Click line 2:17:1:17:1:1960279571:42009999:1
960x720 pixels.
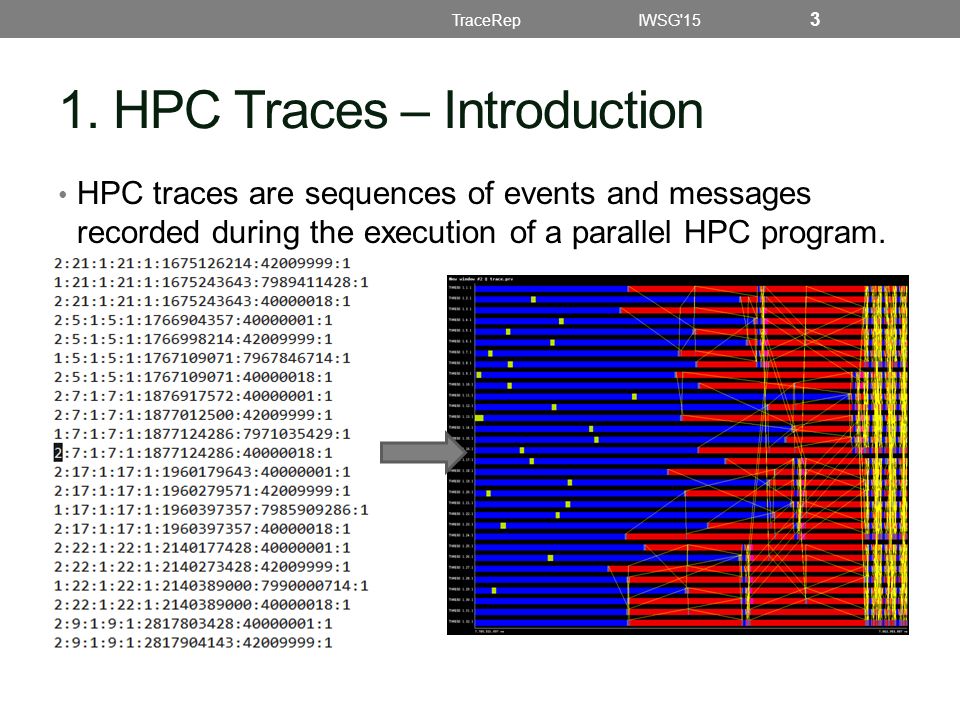[202, 491]
